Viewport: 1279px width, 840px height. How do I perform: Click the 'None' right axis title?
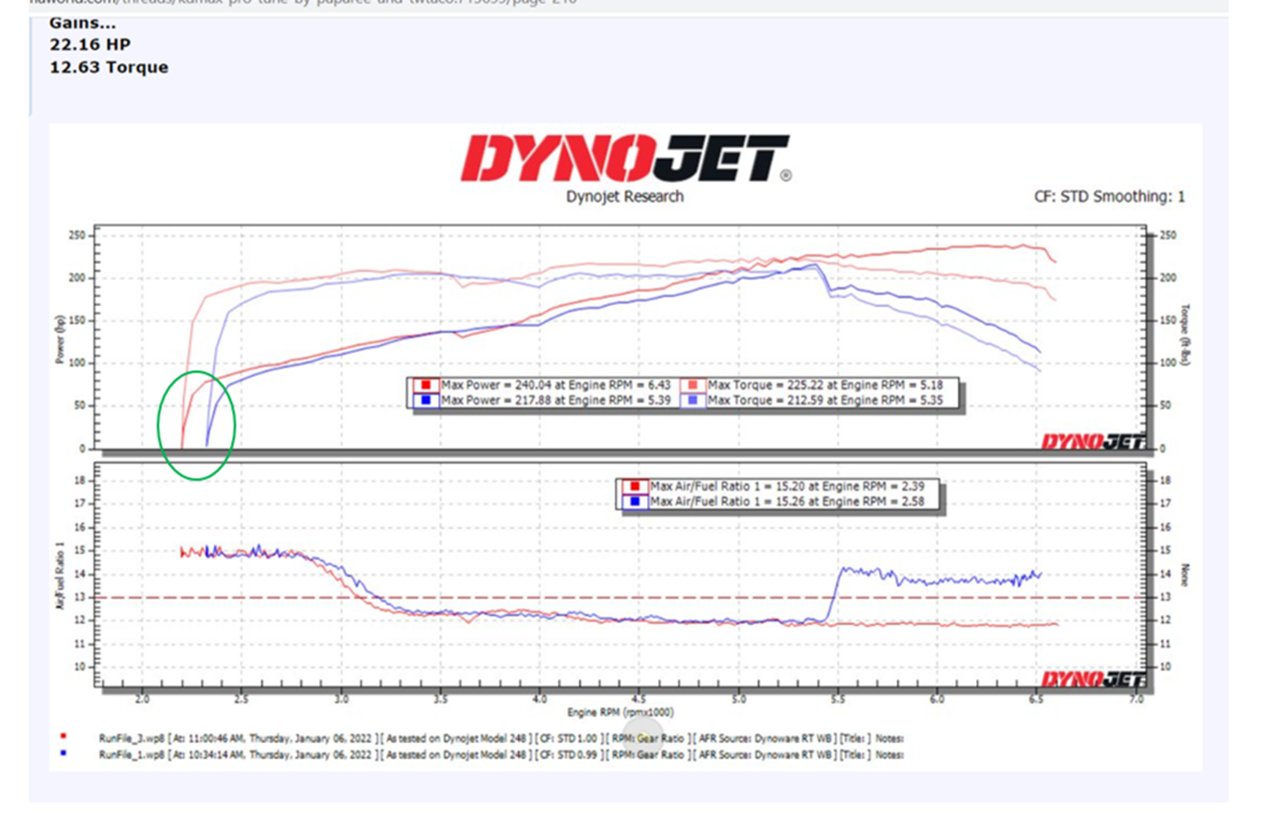1185,577
